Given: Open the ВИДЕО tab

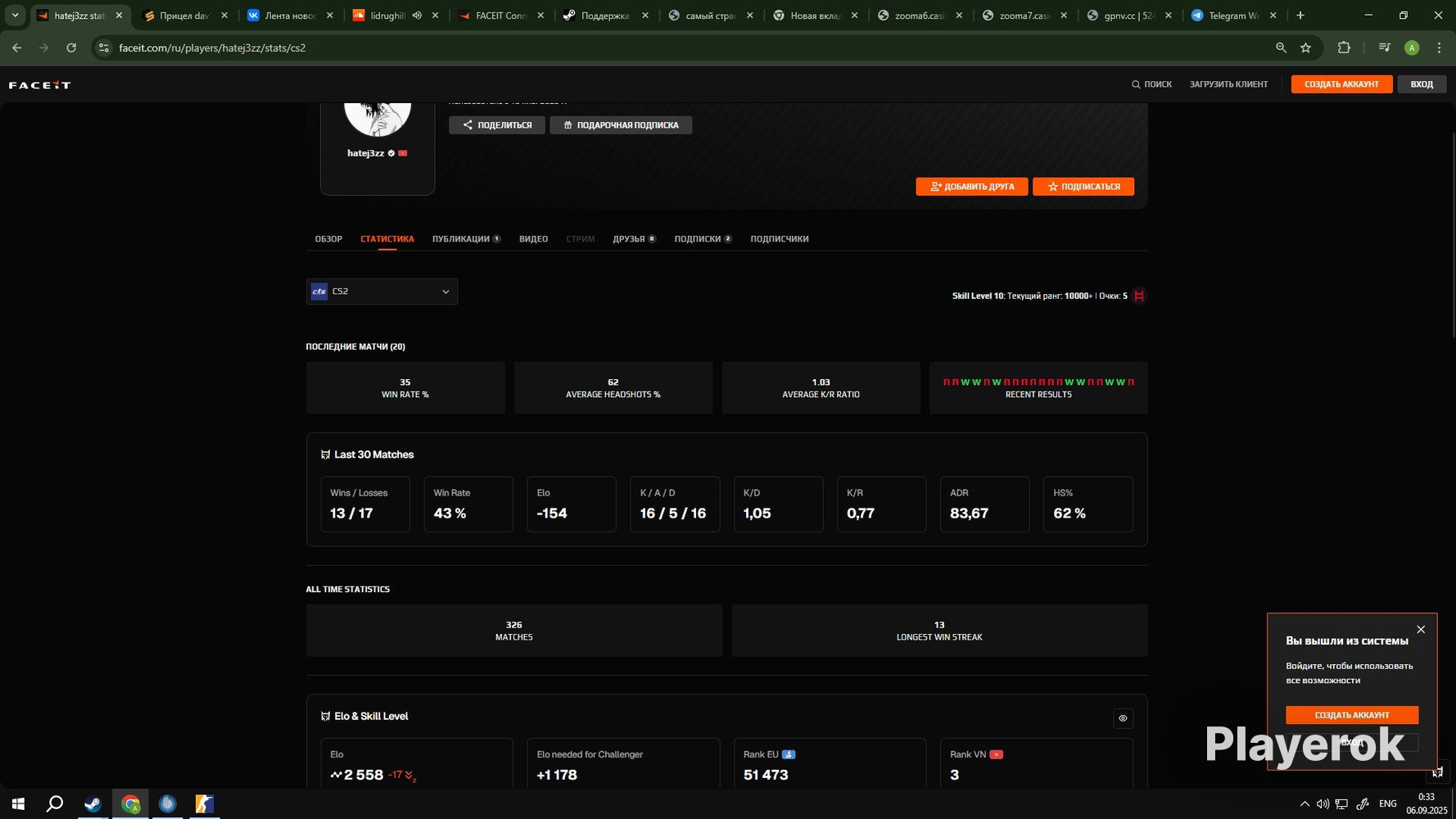Looking at the screenshot, I should pyautogui.click(x=533, y=239).
